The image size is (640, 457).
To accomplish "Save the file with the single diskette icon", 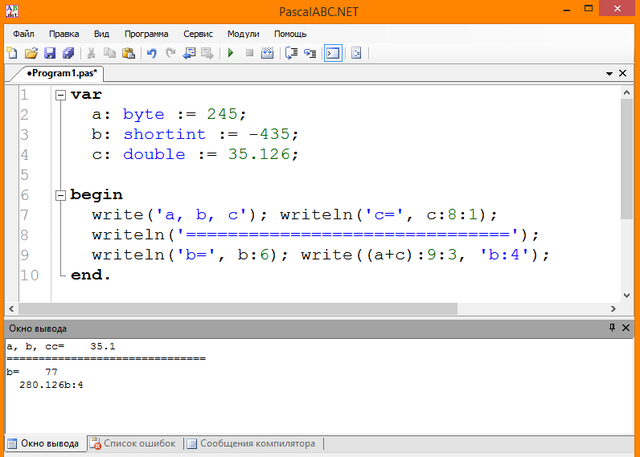I will click(x=49, y=53).
